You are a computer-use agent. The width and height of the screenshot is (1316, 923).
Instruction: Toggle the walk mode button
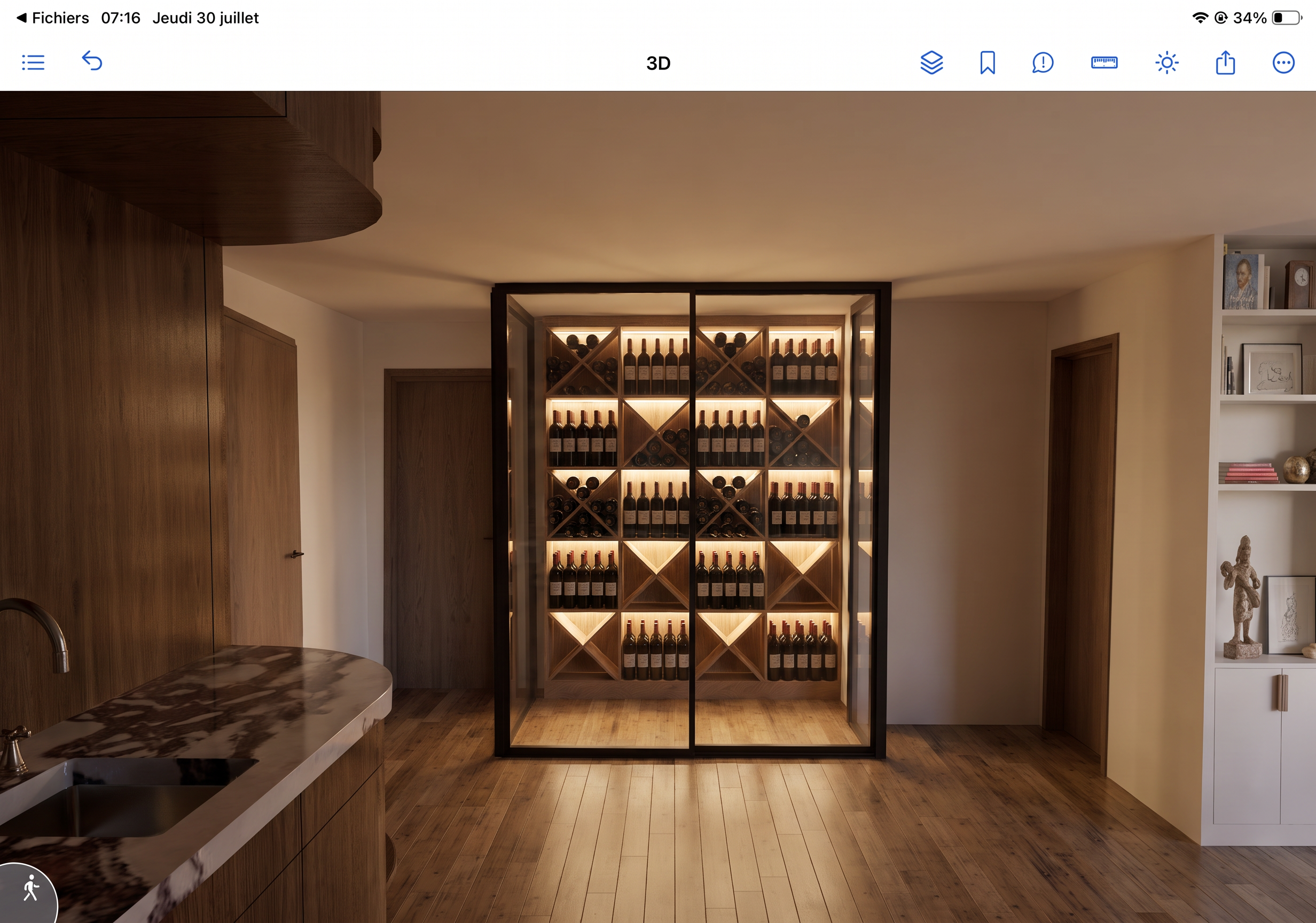[x=28, y=892]
